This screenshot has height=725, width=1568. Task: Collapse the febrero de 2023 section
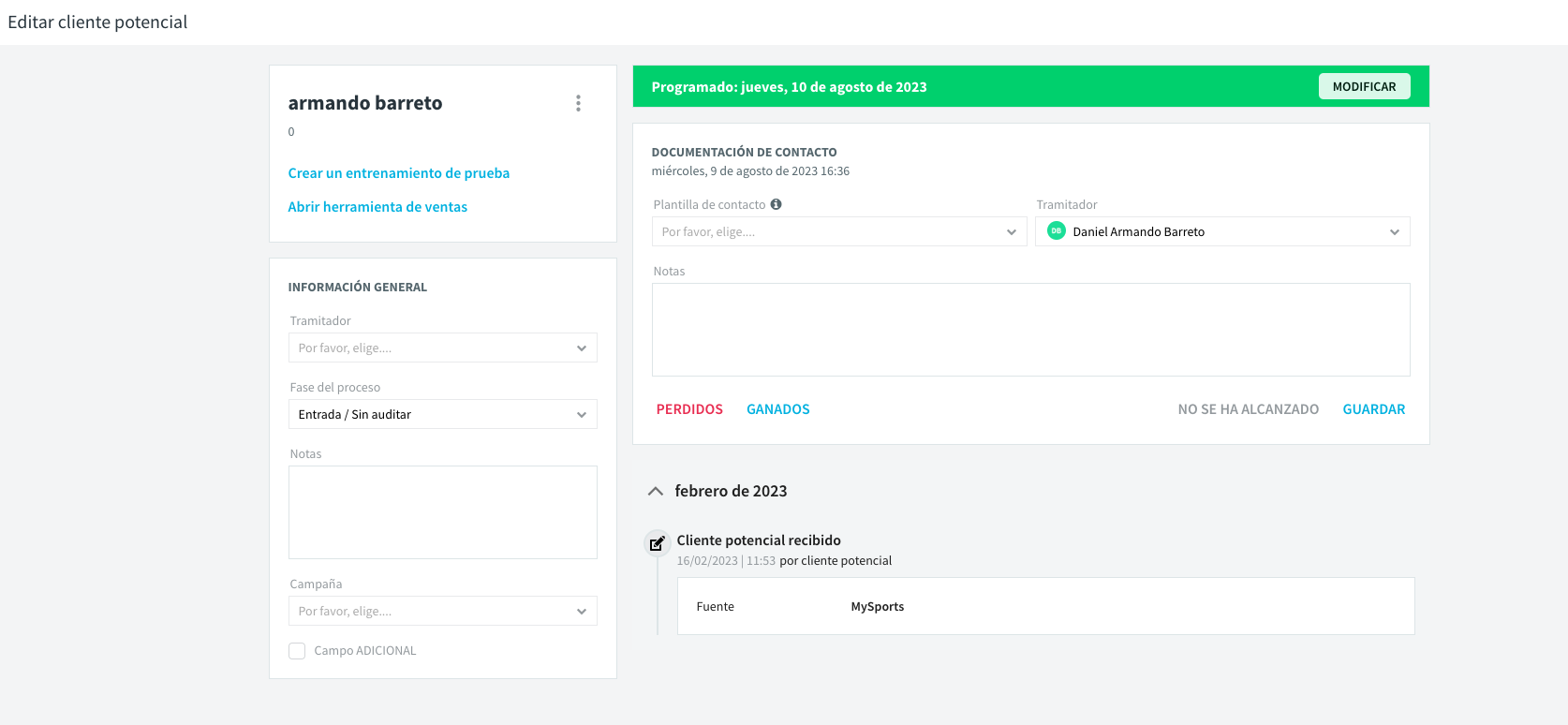pyautogui.click(x=656, y=491)
